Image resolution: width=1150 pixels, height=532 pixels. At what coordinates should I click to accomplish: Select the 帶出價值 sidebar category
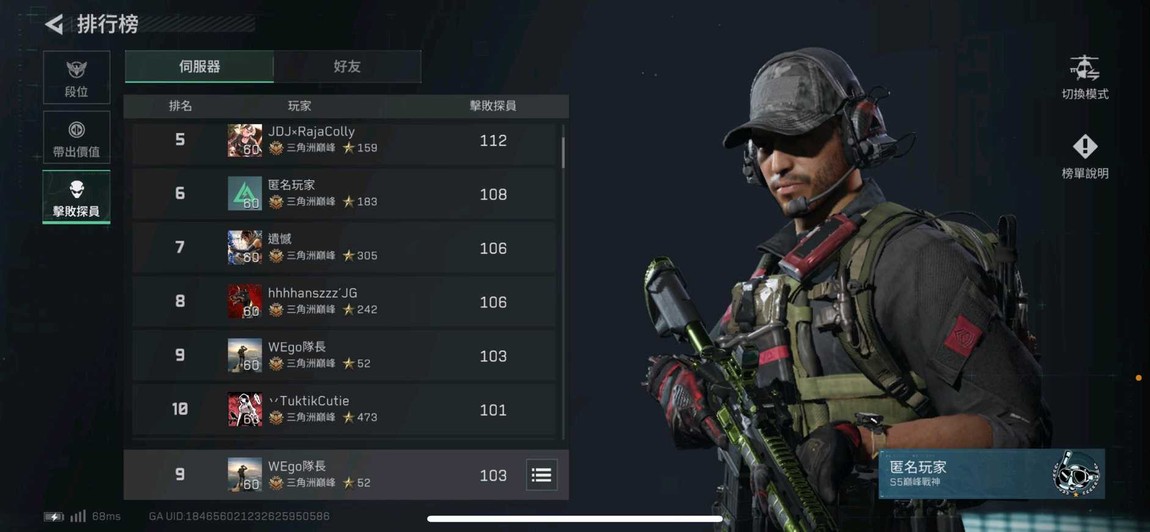76,137
